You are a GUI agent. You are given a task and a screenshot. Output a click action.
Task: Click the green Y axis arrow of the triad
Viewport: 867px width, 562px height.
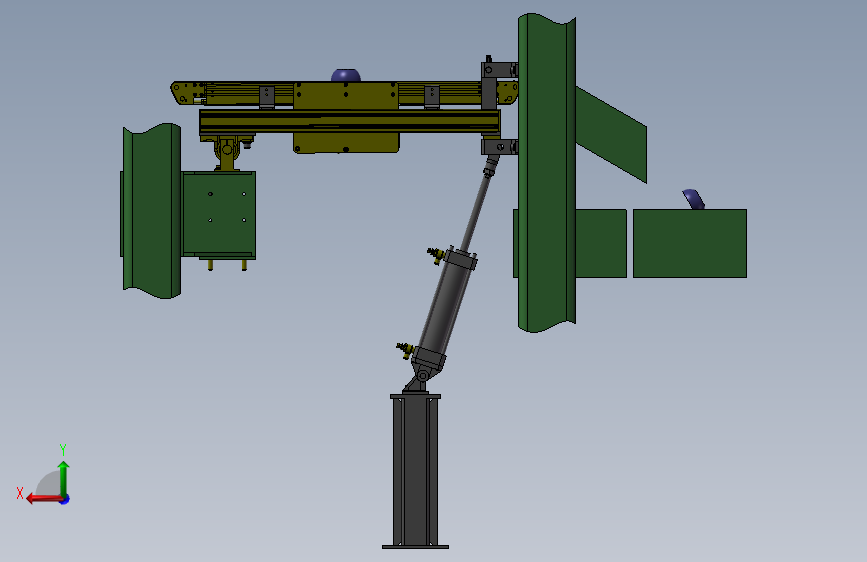pos(64,478)
